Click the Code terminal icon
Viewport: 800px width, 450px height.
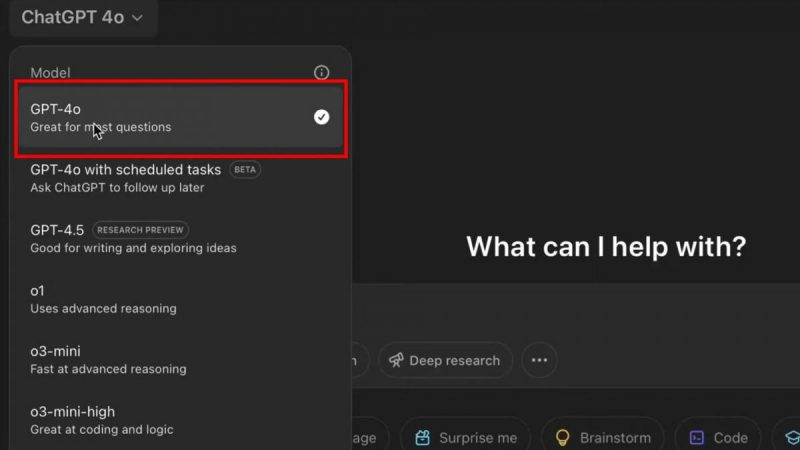tap(697, 438)
